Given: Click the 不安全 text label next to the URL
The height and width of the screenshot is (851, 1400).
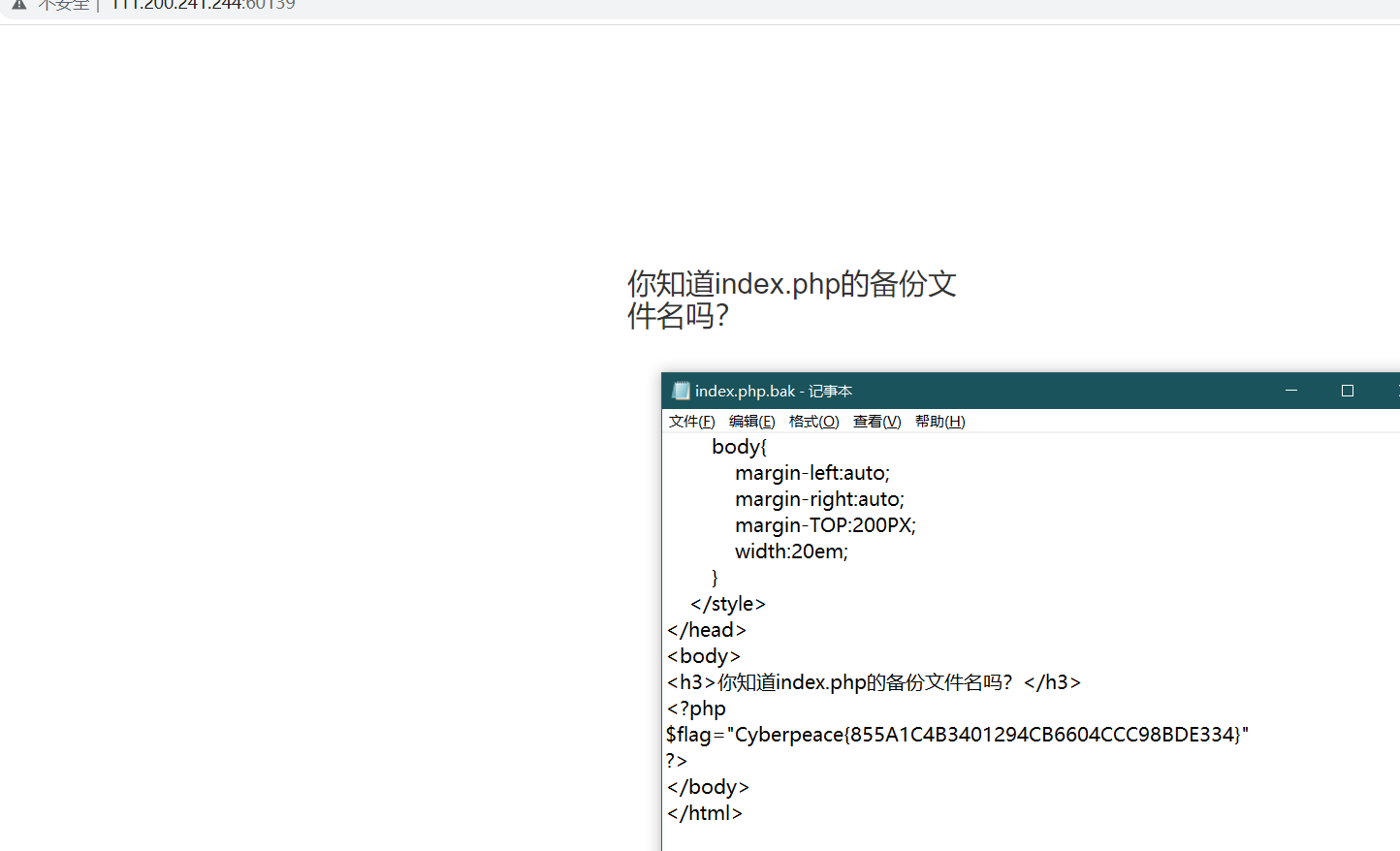Looking at the screenshot, I should coord(61,5).
